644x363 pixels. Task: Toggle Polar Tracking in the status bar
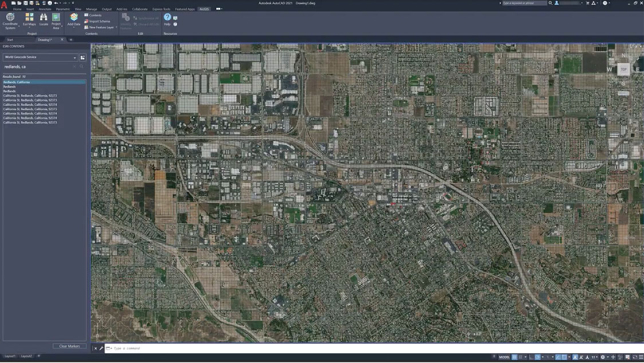[x=538, y=357]
